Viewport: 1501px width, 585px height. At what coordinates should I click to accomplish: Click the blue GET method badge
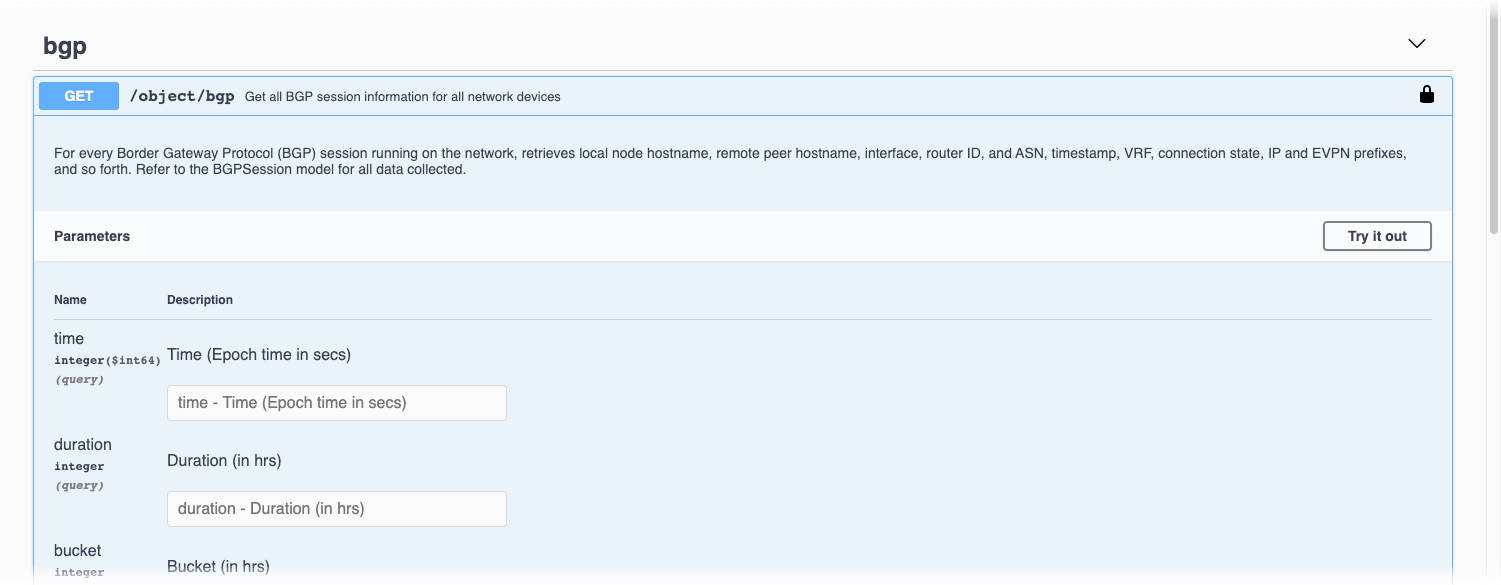[x=79, y=96]
